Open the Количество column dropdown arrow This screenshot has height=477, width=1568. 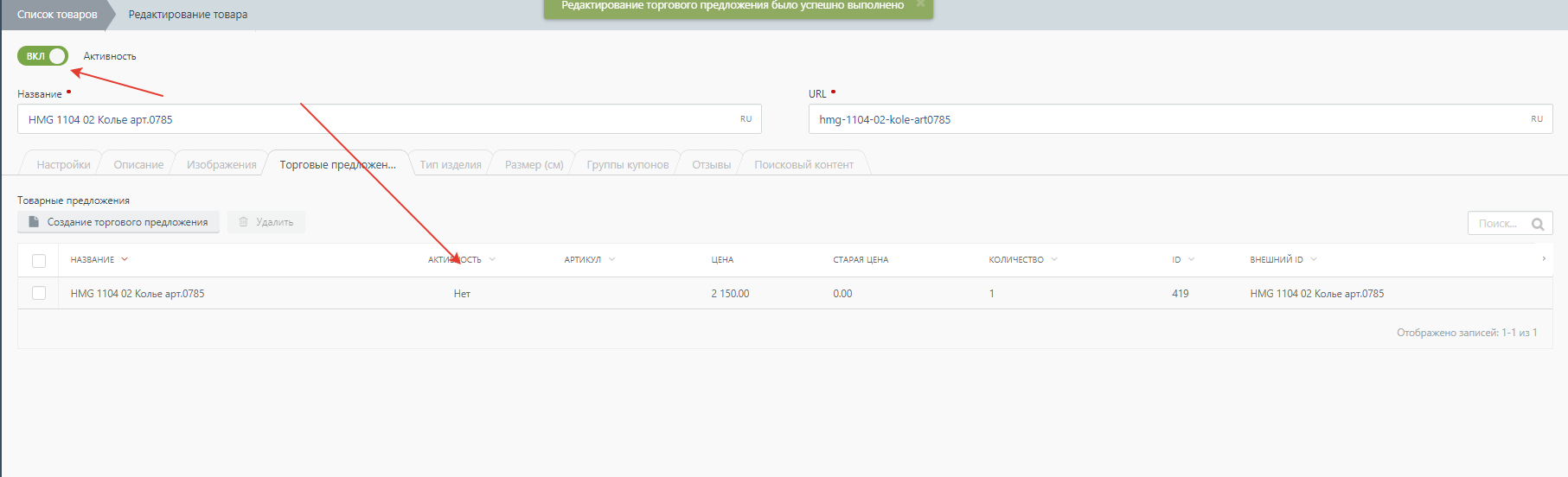click(1054, 259)
